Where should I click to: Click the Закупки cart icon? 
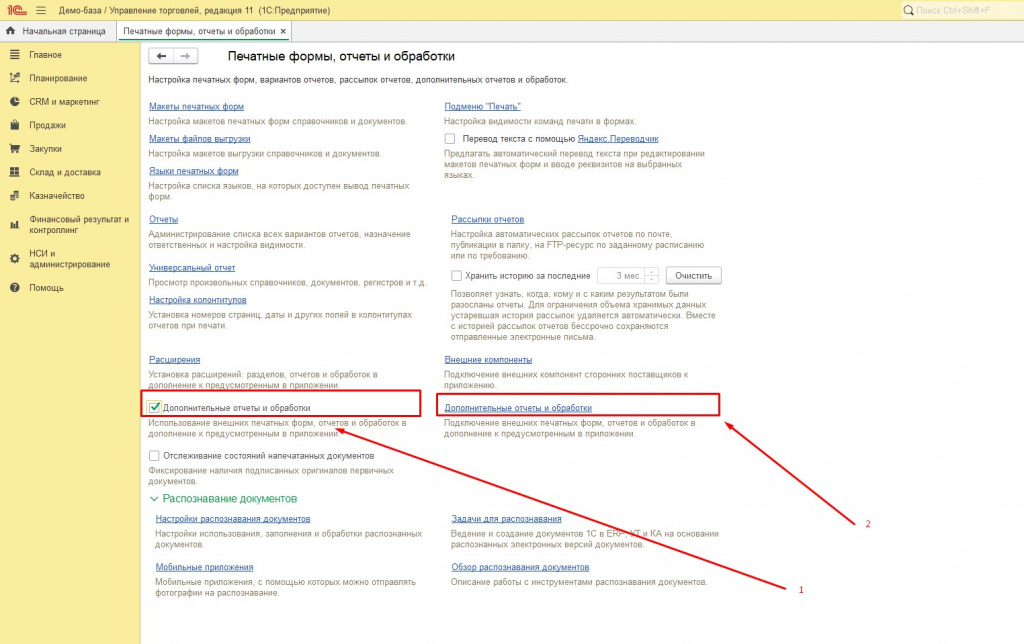pyautogui.click(x=14, y=148)
